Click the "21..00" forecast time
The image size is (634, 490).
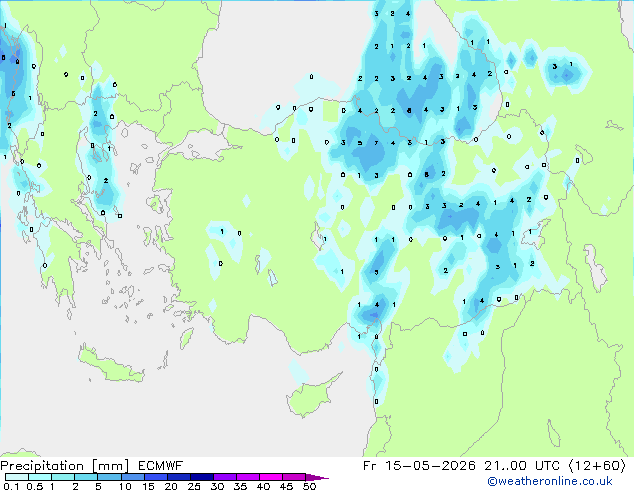coord(506,466)
